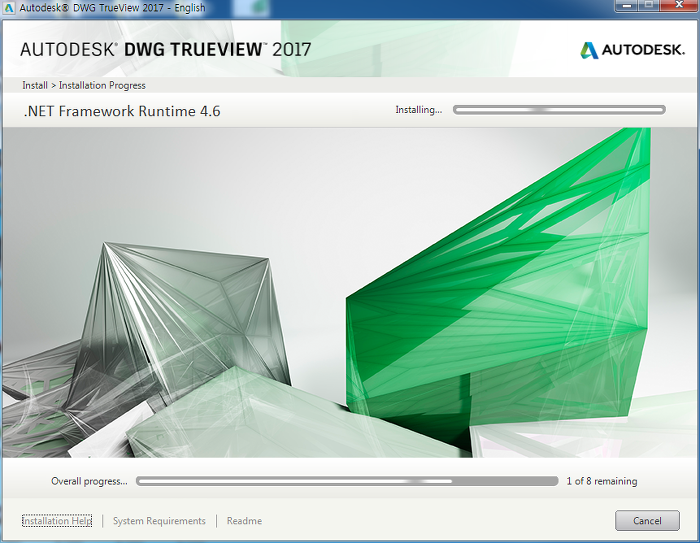Open the Readme link

(244, 521)
